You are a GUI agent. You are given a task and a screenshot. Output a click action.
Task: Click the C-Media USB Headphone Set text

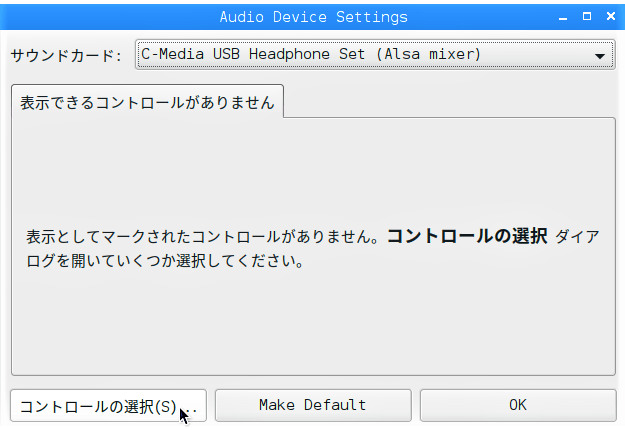click(253, 54)
